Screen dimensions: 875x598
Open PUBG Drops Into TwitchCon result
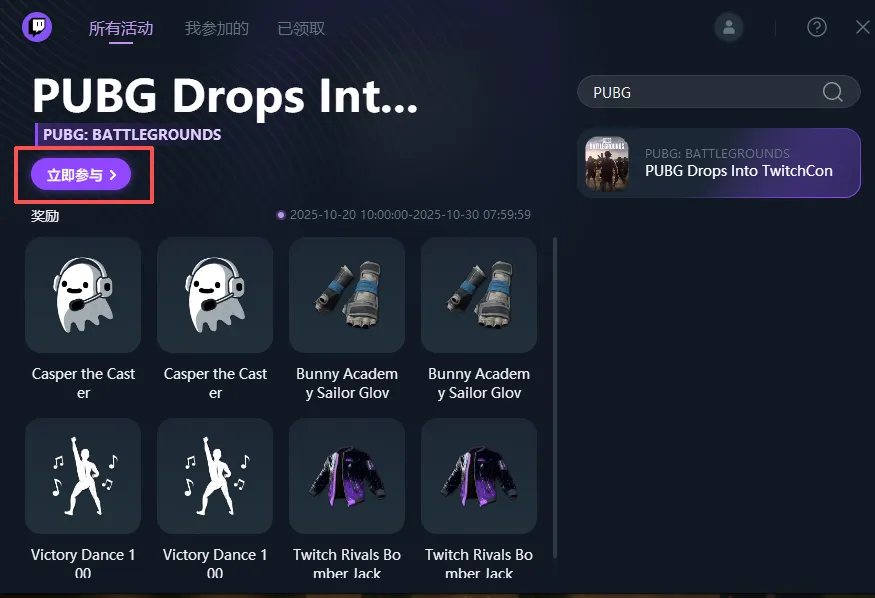[x=719, y=163]
